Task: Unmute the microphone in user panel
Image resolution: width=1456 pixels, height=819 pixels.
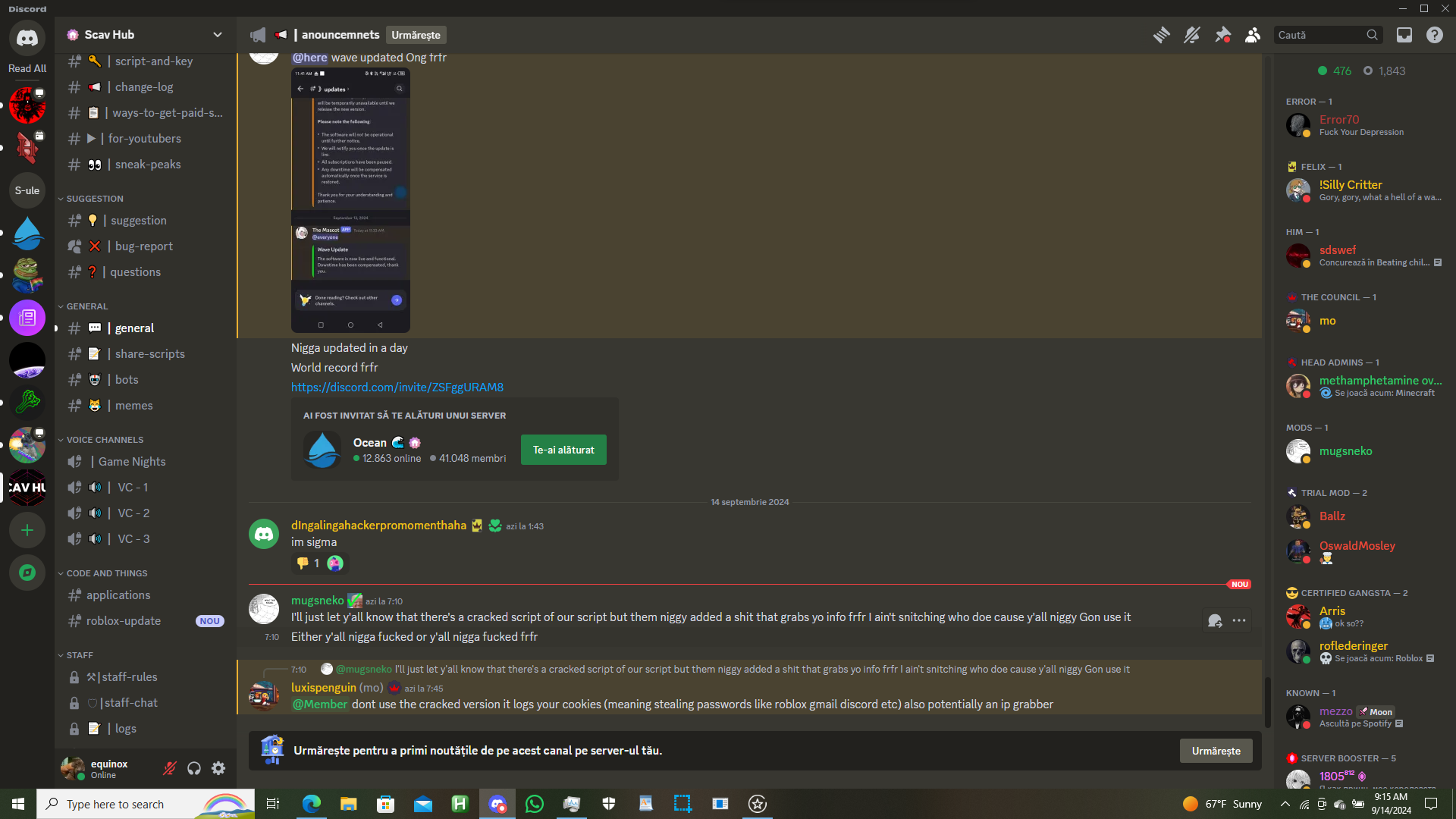Action: pos(170,769)
